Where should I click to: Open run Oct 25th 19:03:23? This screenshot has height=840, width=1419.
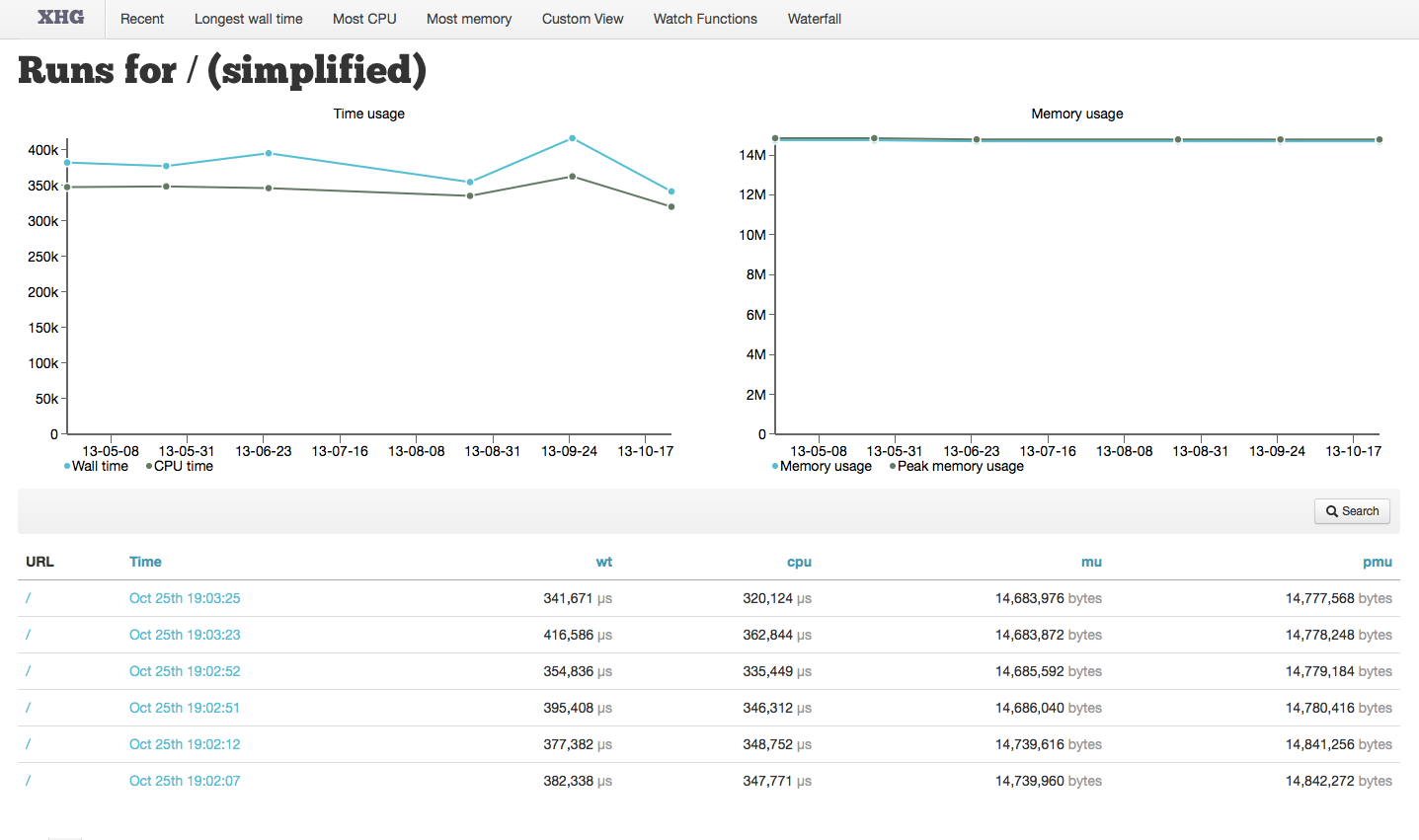click(x=185, y=635)
